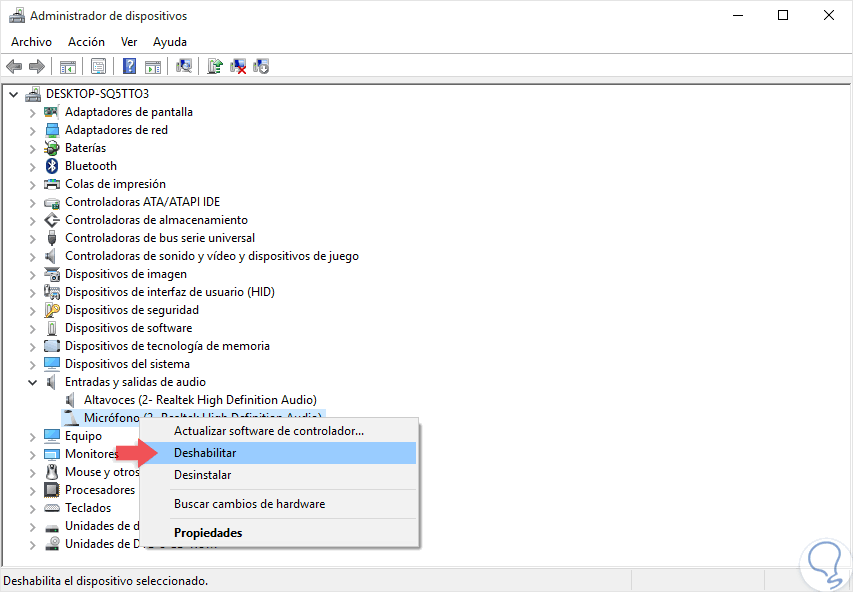Click the Baterías battery icon
The image size is (853, 592).
(x=52, y=148)
